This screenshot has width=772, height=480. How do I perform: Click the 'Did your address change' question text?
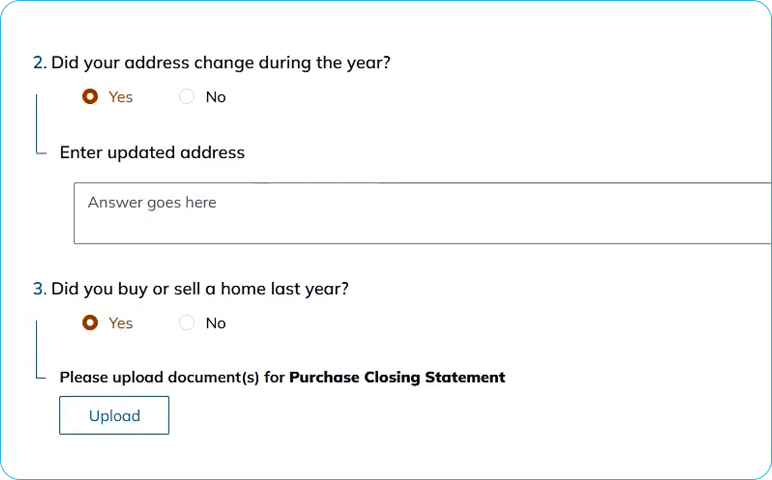click(220, 62)
